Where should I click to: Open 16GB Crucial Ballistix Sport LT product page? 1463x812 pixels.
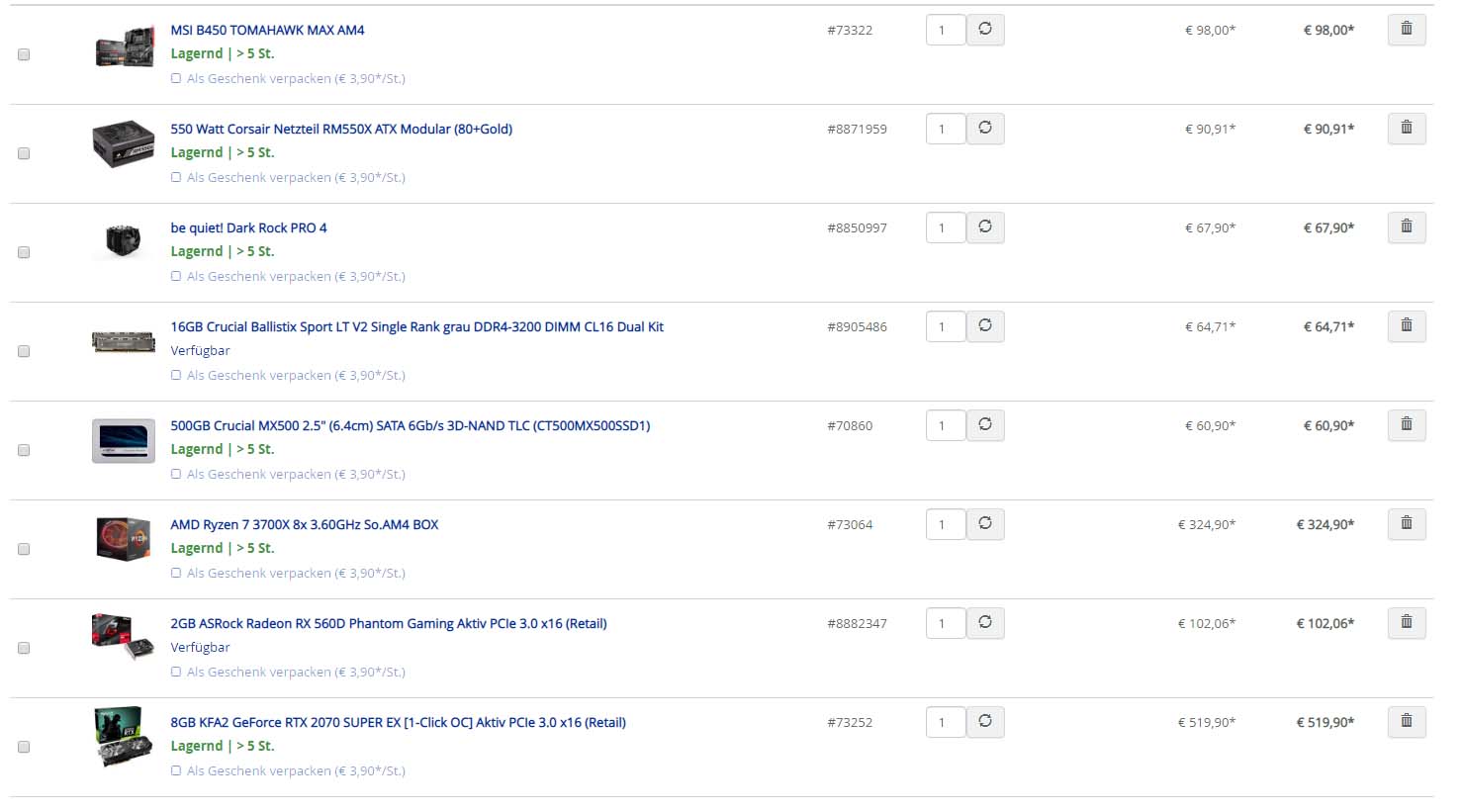(x=416, y=326)
